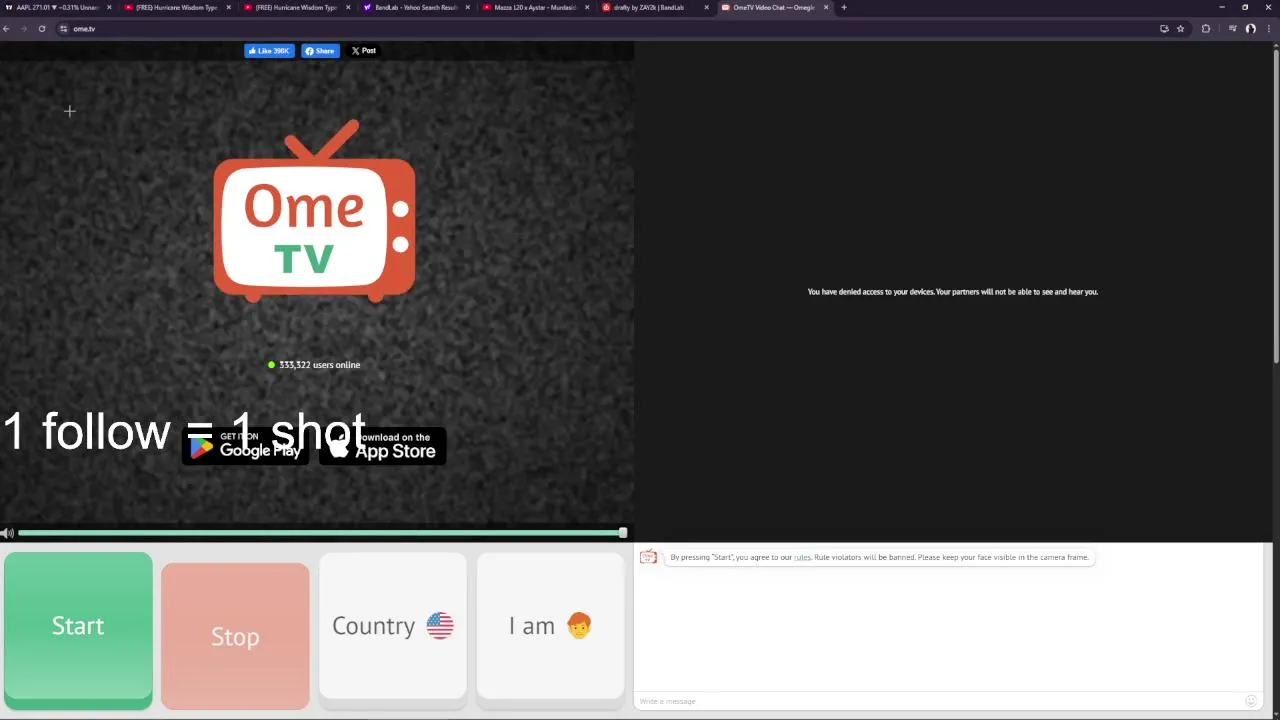This screenshot has width=1280, height=720.
Task: Click the male face emoji icon
Action: 579,626
